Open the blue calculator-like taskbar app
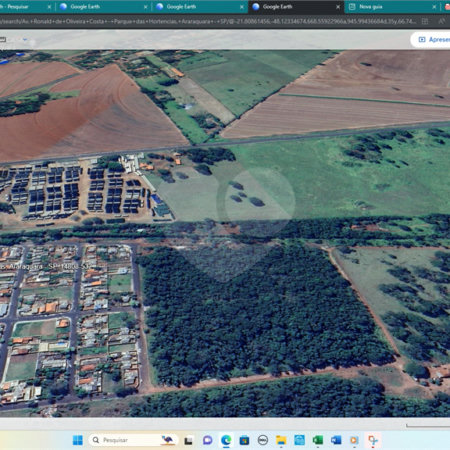 (299, 440)
